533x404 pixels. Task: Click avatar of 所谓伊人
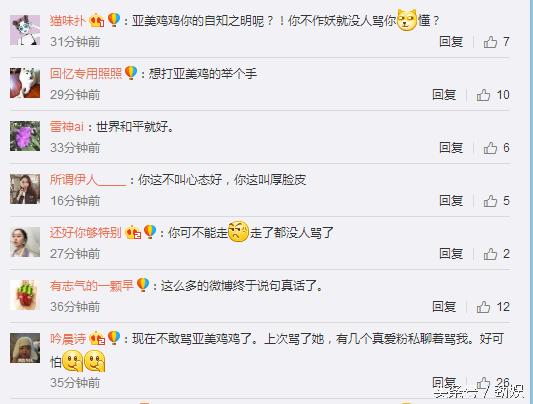[x=25, y=189]
